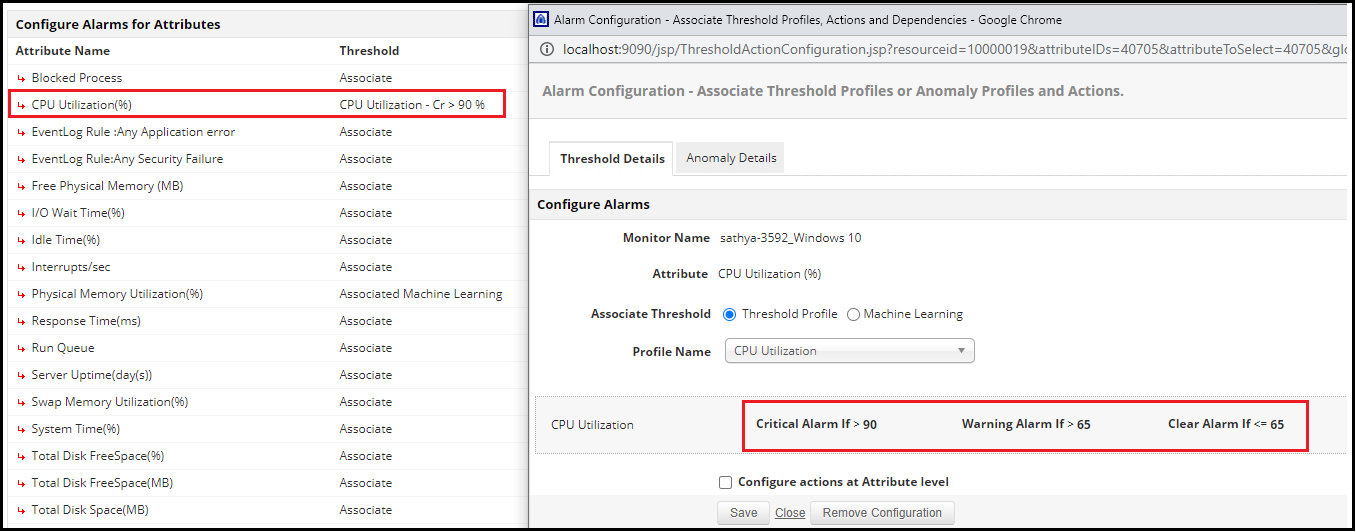Image resolution: width=1356 pixels, height=532 pixels.
Task: Click red arrow icon beside System Time(%)
Action: (21, 429)
